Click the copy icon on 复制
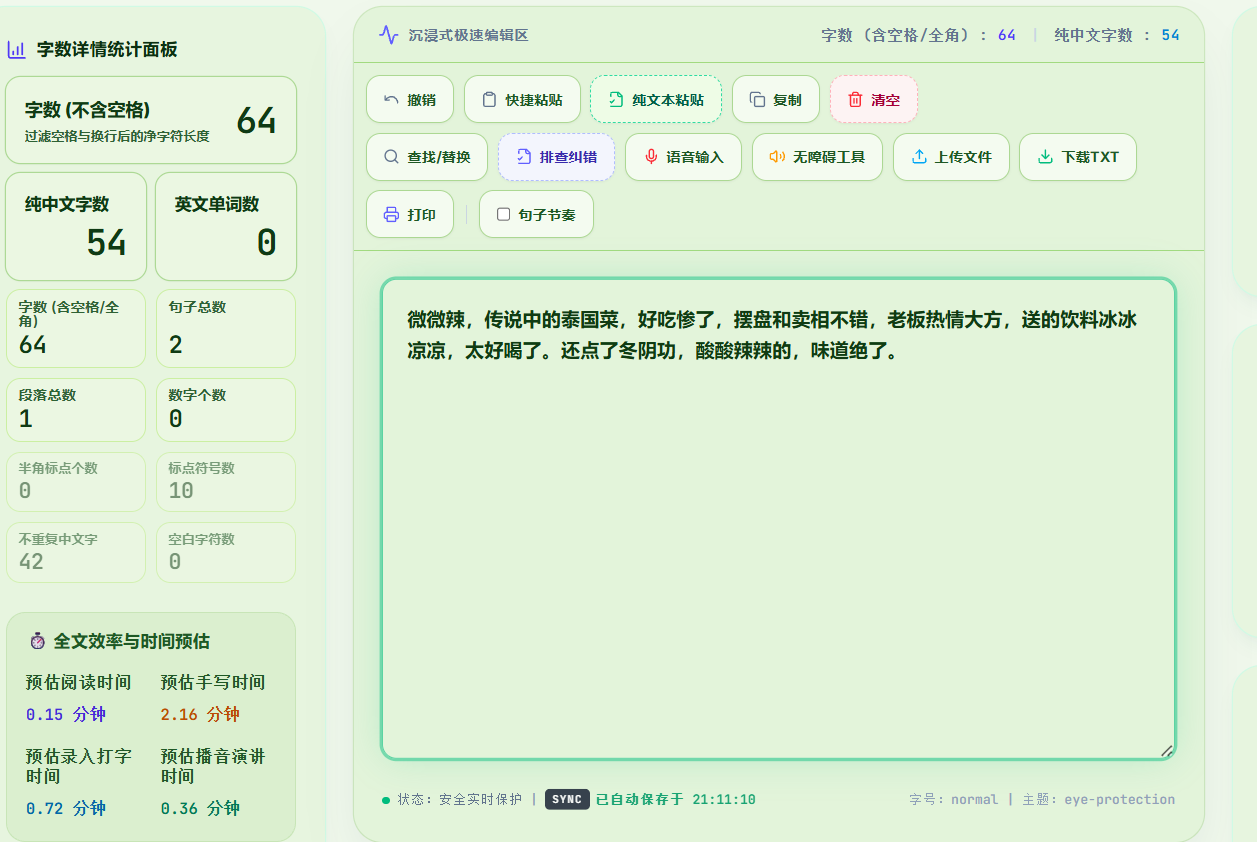This screenshot has height=842, width=1257. (757, 100)
